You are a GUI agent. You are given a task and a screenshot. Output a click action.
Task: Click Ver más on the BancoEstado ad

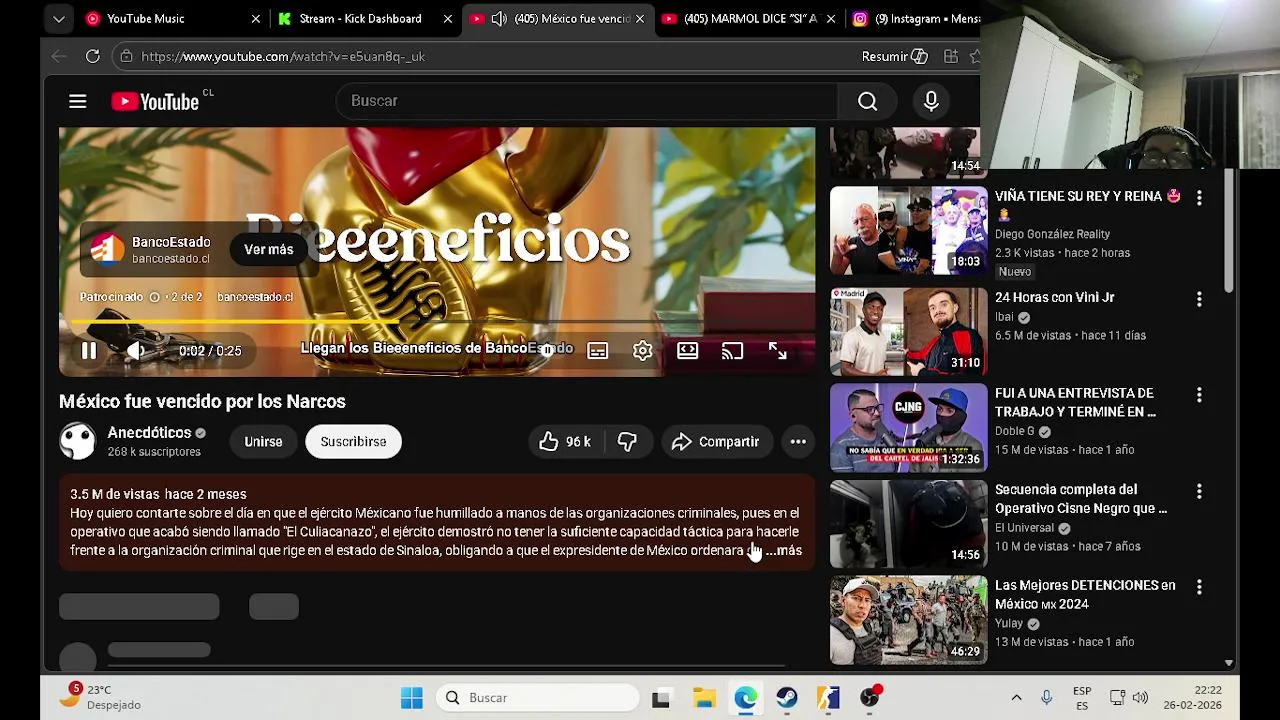tap(269, 250)
